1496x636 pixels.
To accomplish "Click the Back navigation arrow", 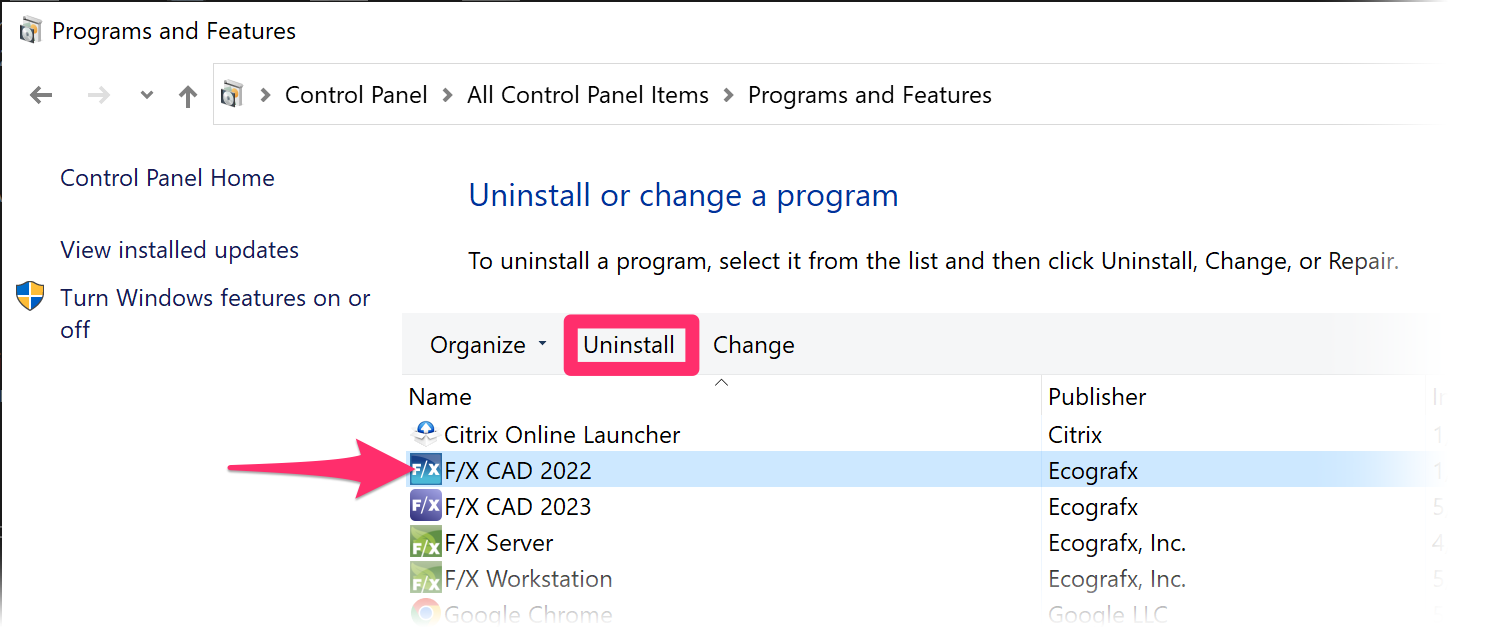I will tap(41, 96).
